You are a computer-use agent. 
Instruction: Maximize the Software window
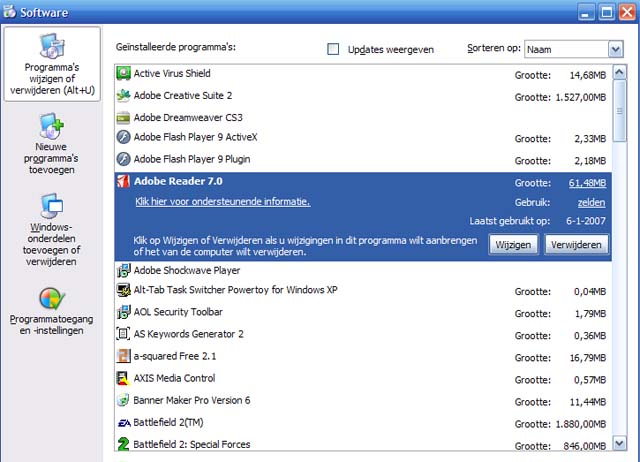(x=607, y=12)
